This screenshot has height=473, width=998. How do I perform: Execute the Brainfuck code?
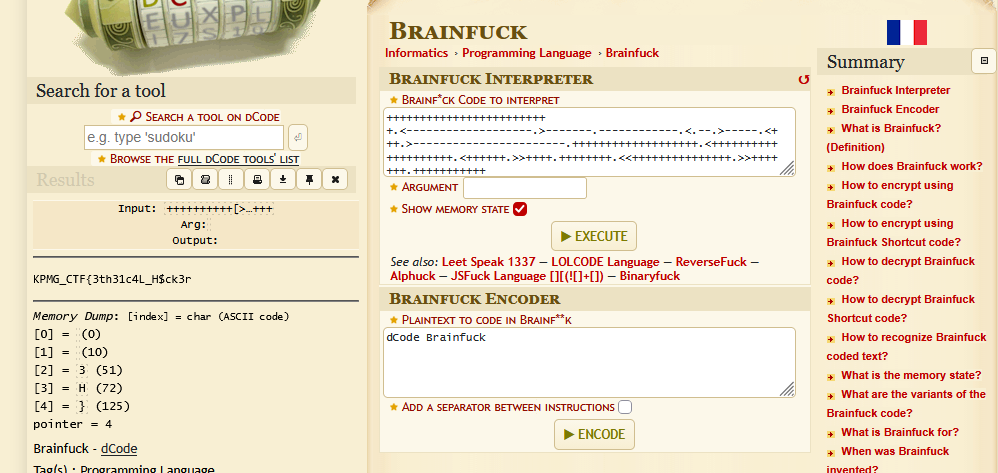pos(593,236)
